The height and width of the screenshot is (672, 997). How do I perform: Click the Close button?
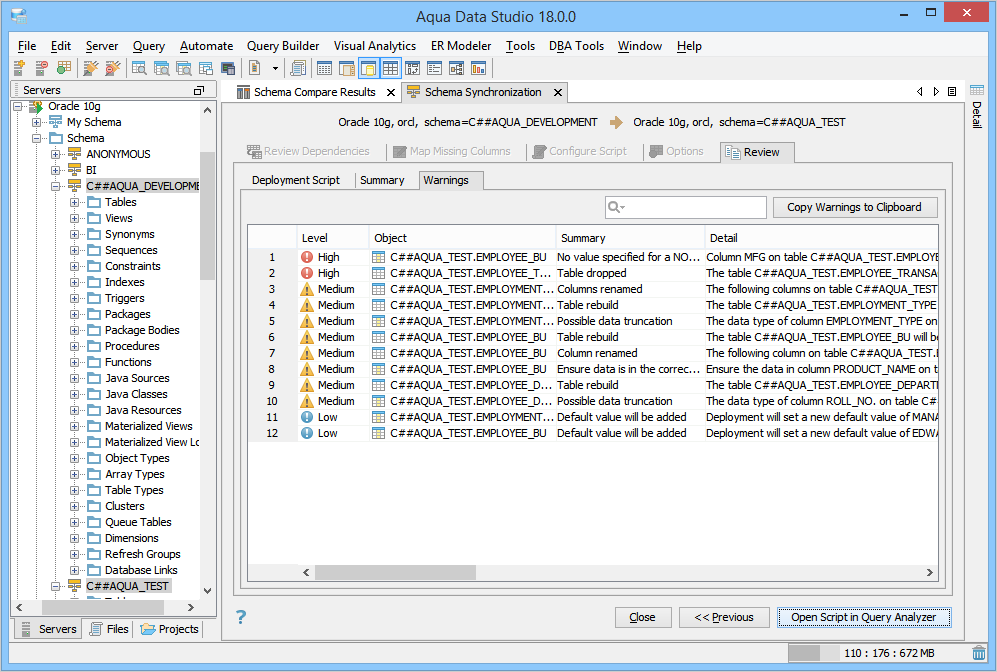642,617
